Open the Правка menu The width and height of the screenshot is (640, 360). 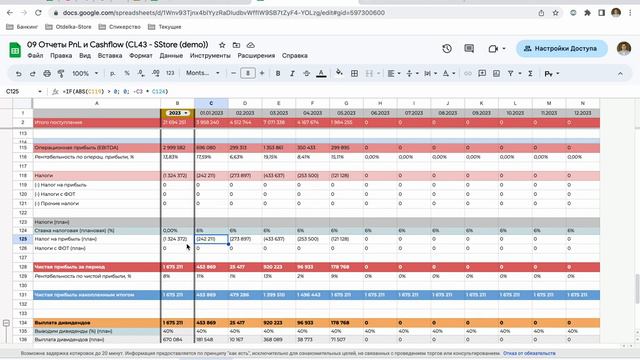click(x=61, y=56)
